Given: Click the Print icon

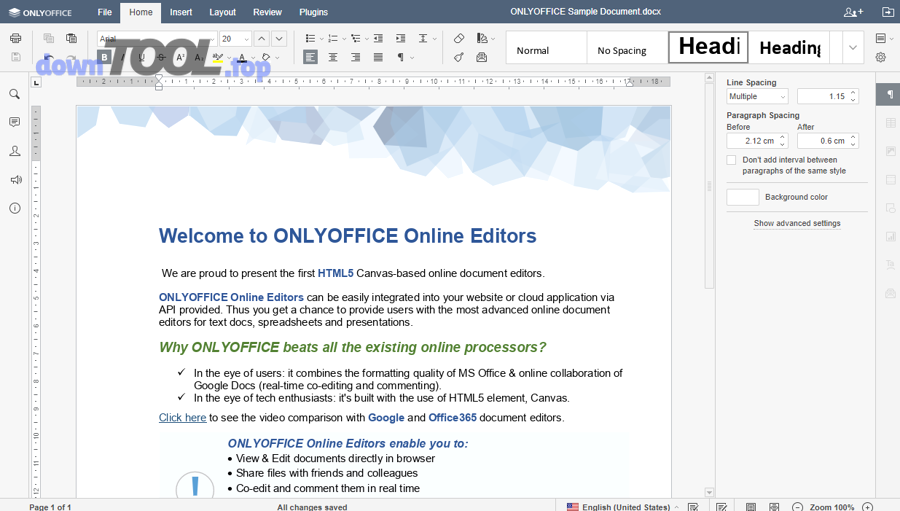Looking at the screenshot, I should [x=15, y=38].
